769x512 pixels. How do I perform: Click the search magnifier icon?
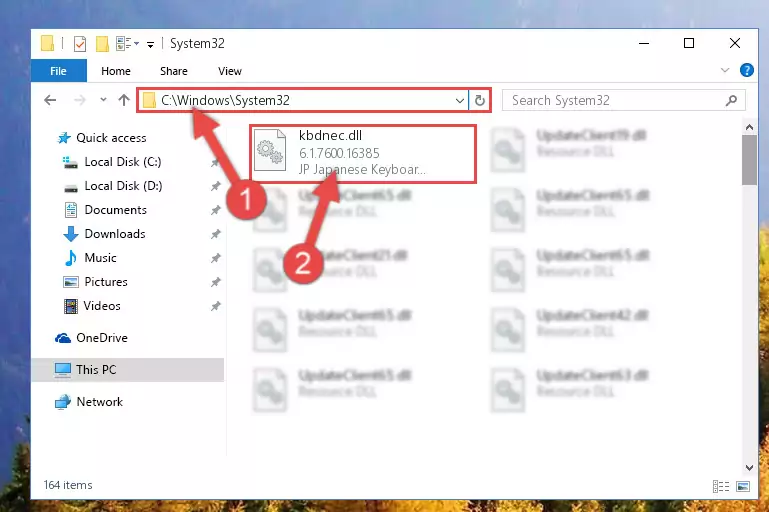tap(731, 101)
